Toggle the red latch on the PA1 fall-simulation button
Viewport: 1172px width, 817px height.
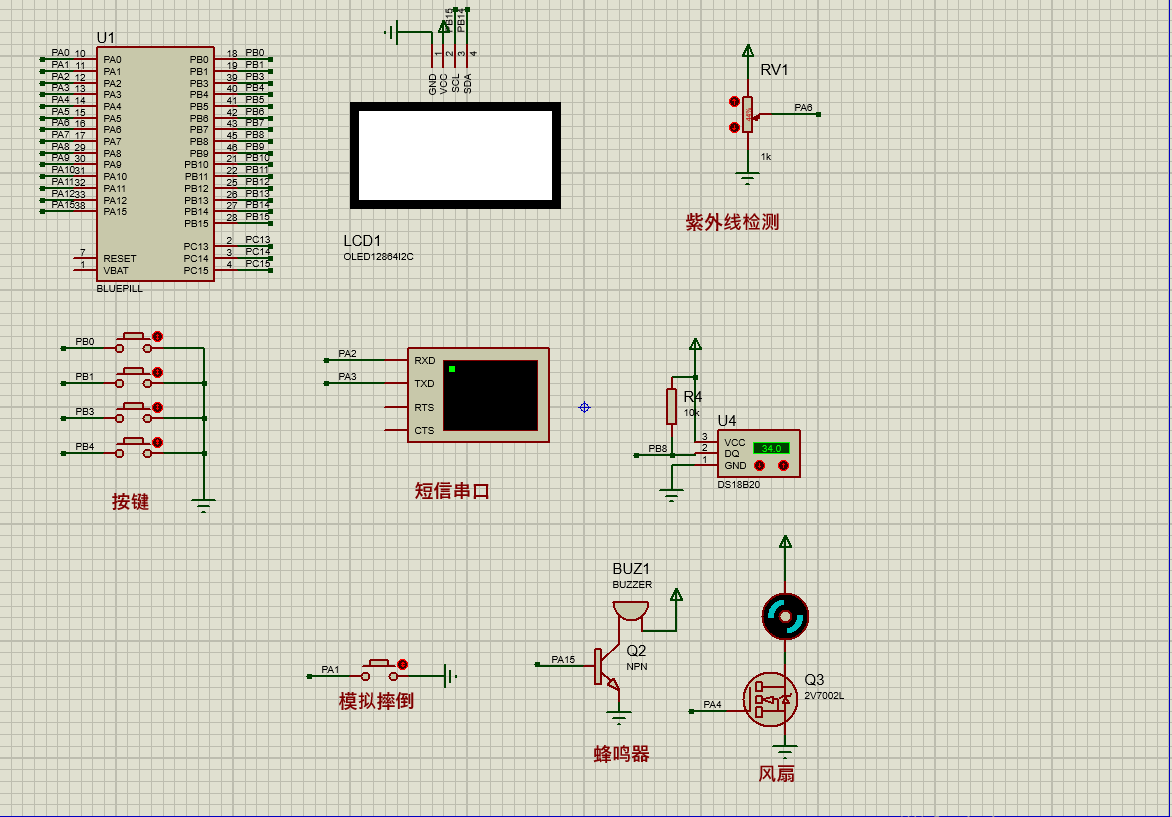(403, 664)
